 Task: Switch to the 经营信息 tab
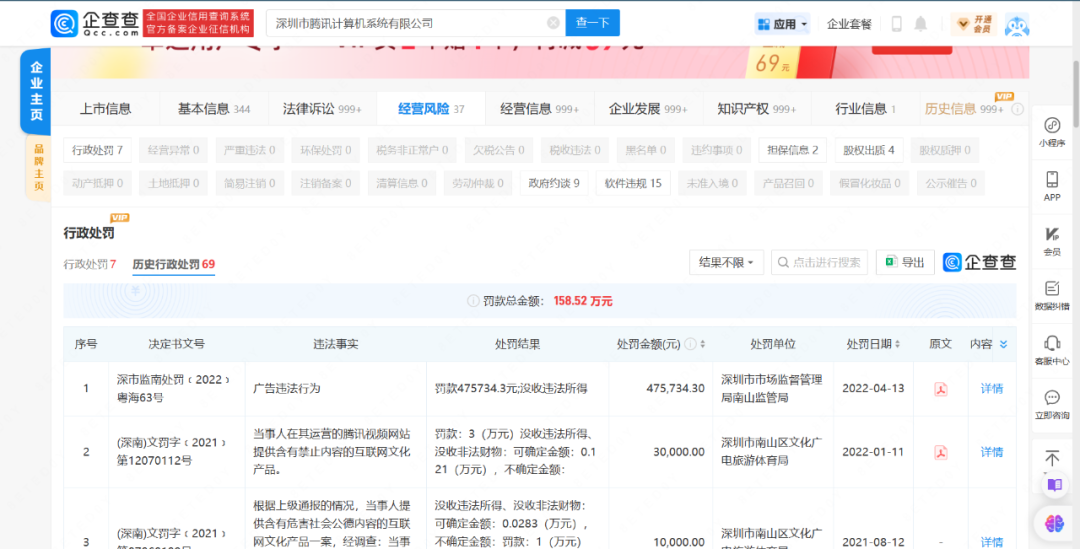click(539, 109)
